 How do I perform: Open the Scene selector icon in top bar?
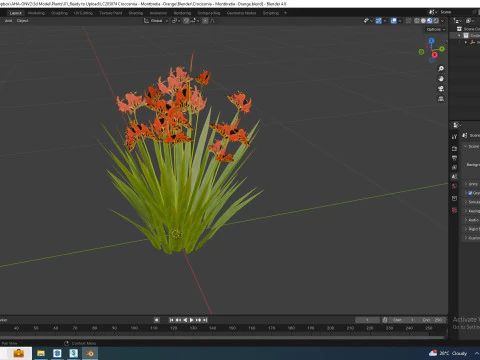click(433, 12)
